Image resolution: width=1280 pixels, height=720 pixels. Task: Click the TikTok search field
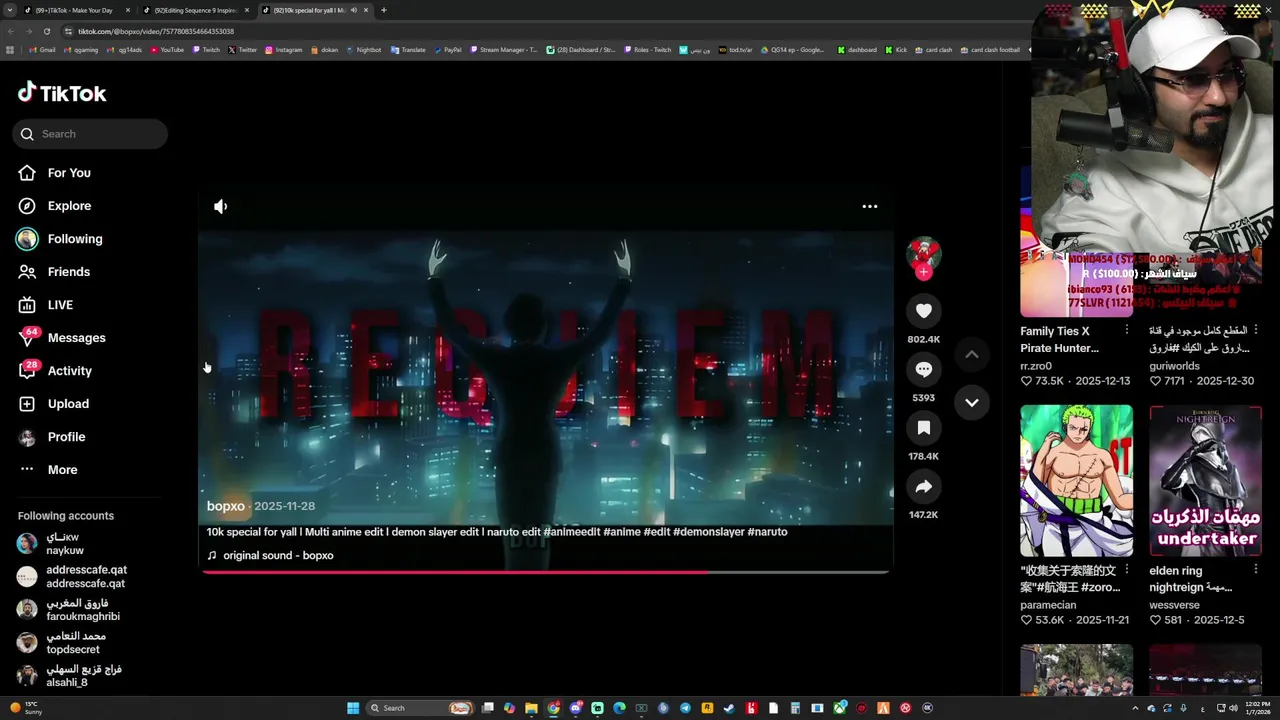click(90, 134)
